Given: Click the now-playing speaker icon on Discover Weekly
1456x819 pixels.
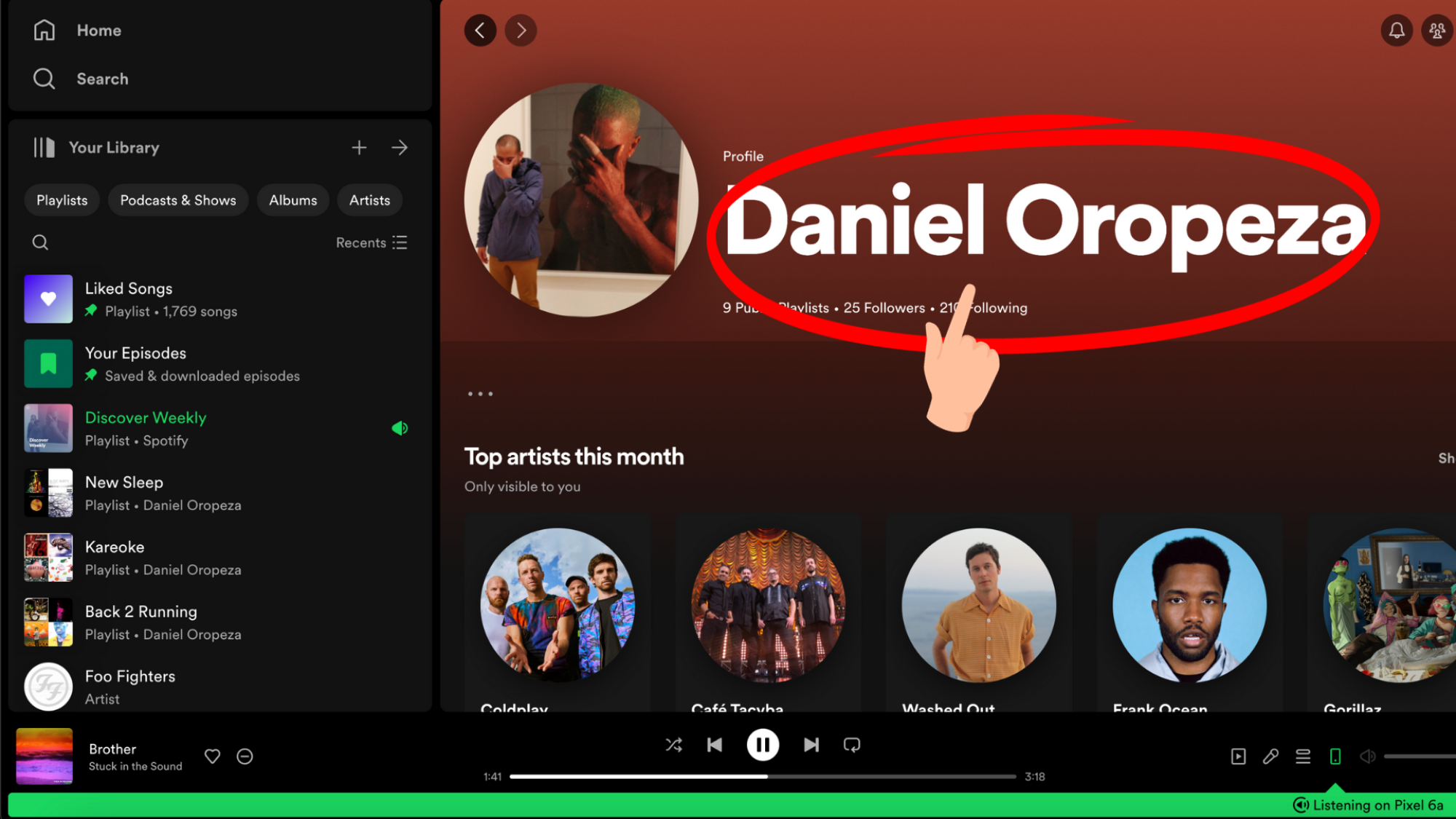Looking at the screenshot, I should [x=400, y=428].
